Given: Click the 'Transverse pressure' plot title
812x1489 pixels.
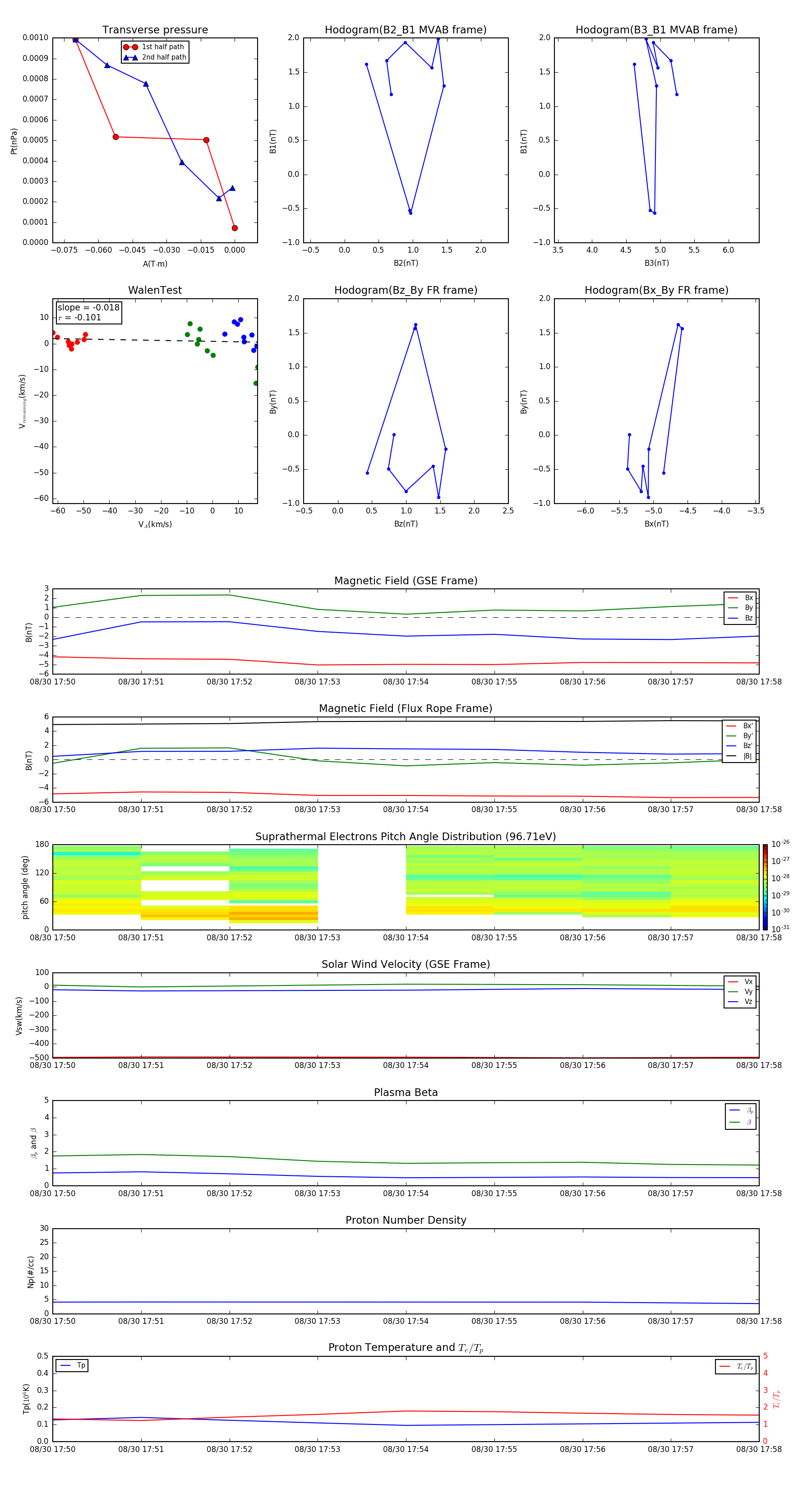Looking at the screenshot, I should pyautogui.click(x=155, y=30).
